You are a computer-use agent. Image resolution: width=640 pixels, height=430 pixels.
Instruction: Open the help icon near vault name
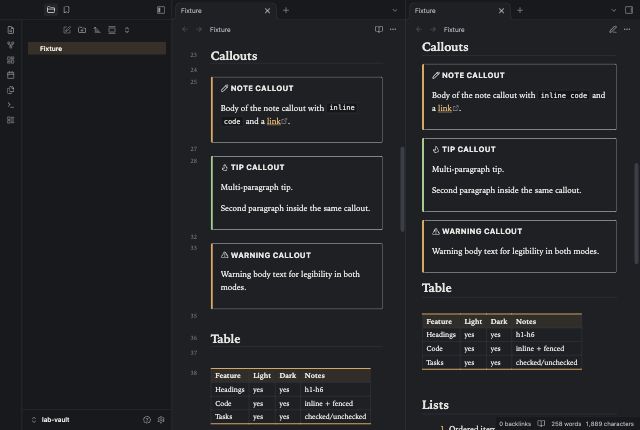pos(147,419)
